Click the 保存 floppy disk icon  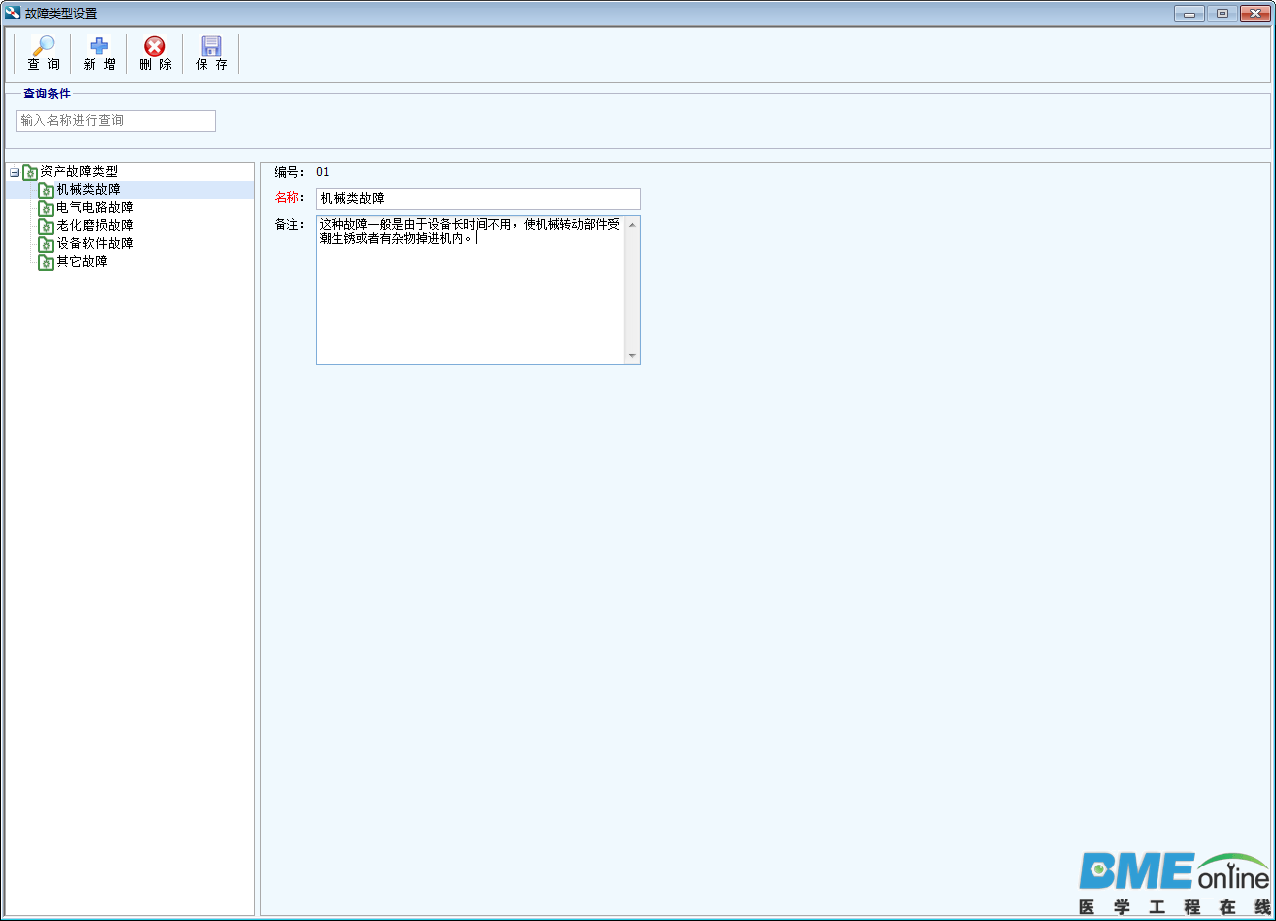pos(211,46)
